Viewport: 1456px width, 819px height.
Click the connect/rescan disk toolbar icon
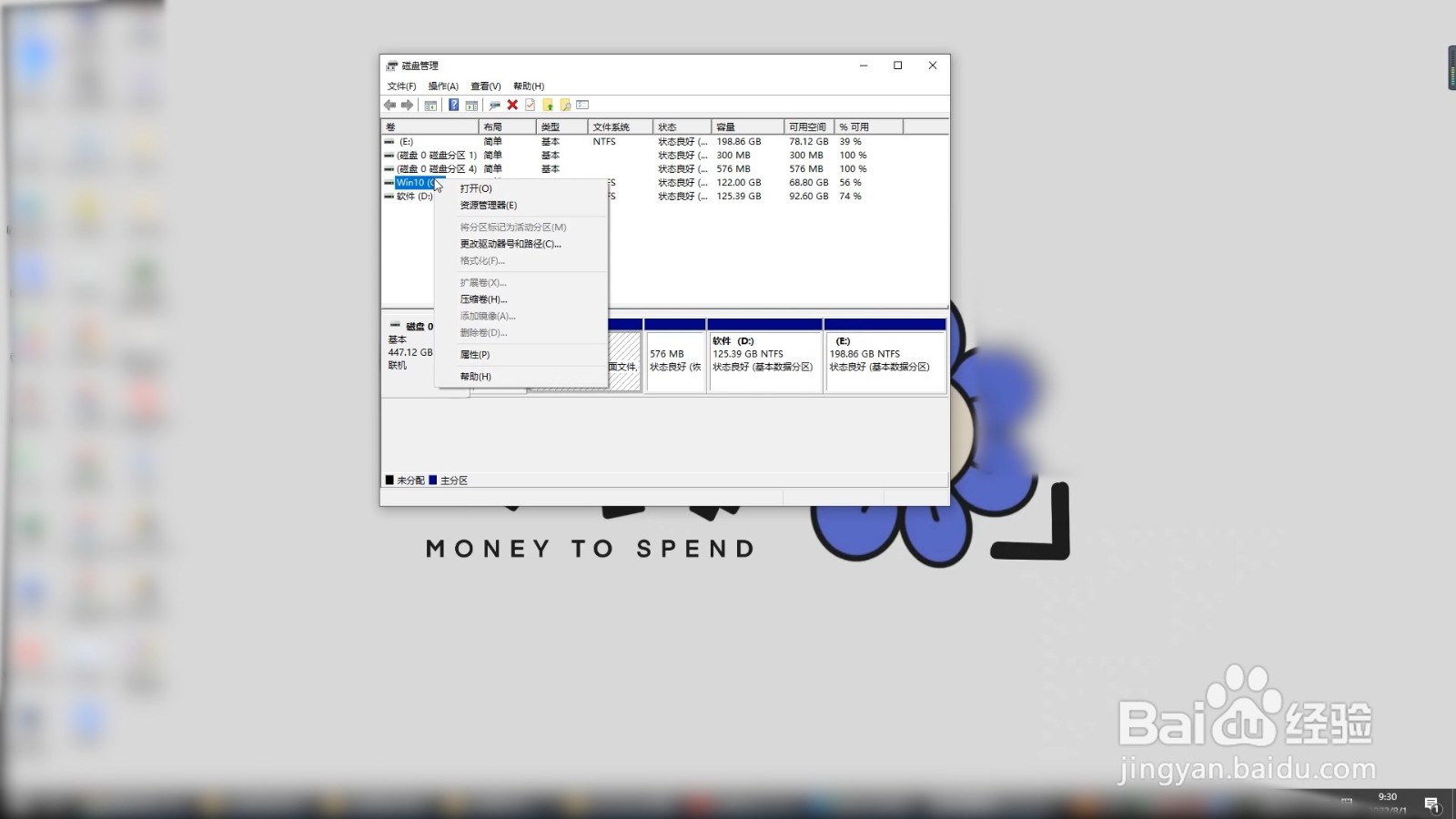(x=494, y=106)
